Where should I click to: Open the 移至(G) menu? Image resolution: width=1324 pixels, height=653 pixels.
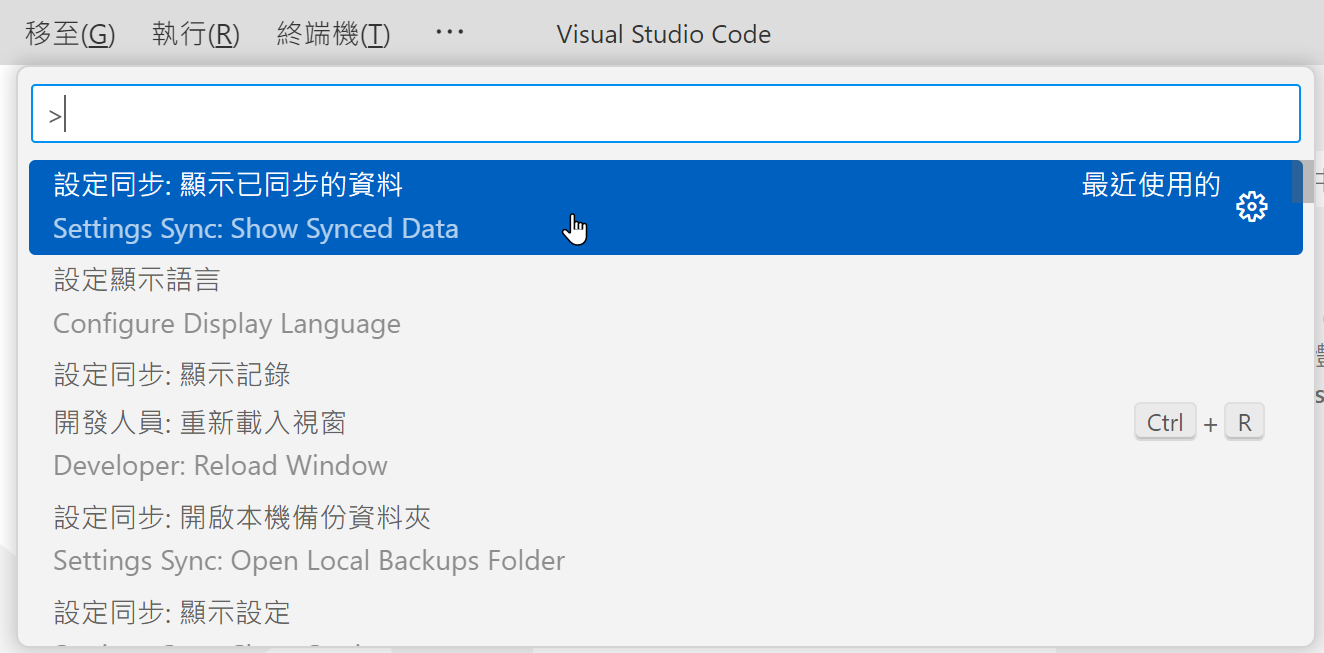[70, 34]
